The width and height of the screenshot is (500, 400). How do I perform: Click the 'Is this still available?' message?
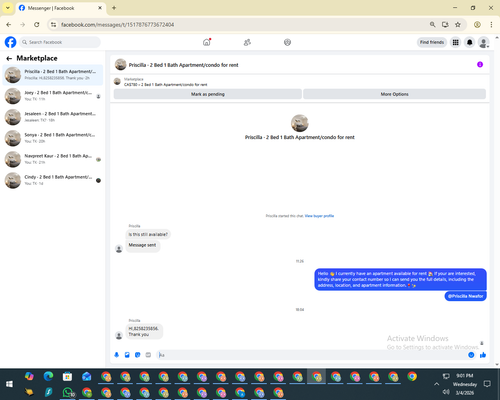coord(148,234)
